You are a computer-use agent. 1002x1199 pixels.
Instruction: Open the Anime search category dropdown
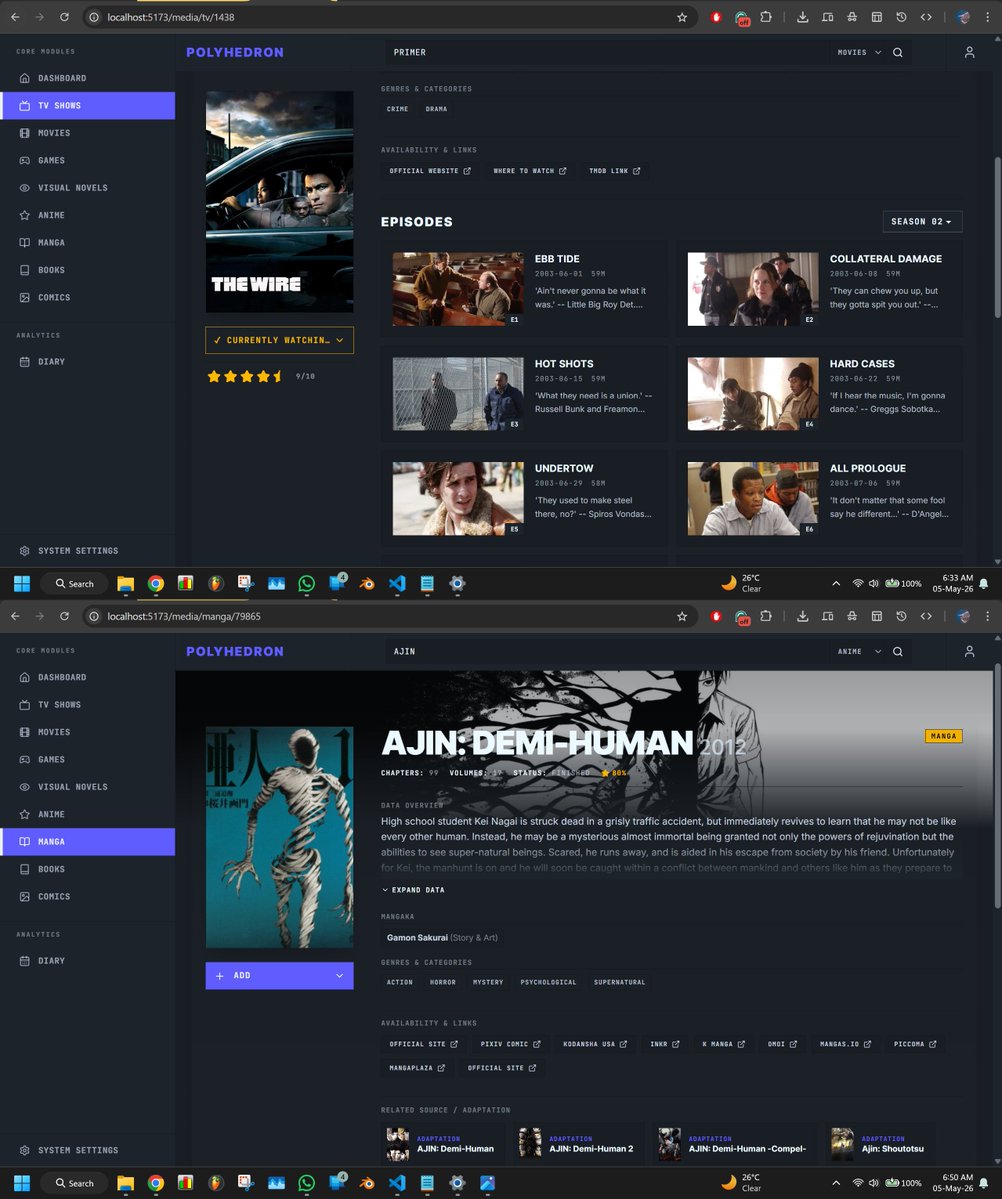coord(859,651)
